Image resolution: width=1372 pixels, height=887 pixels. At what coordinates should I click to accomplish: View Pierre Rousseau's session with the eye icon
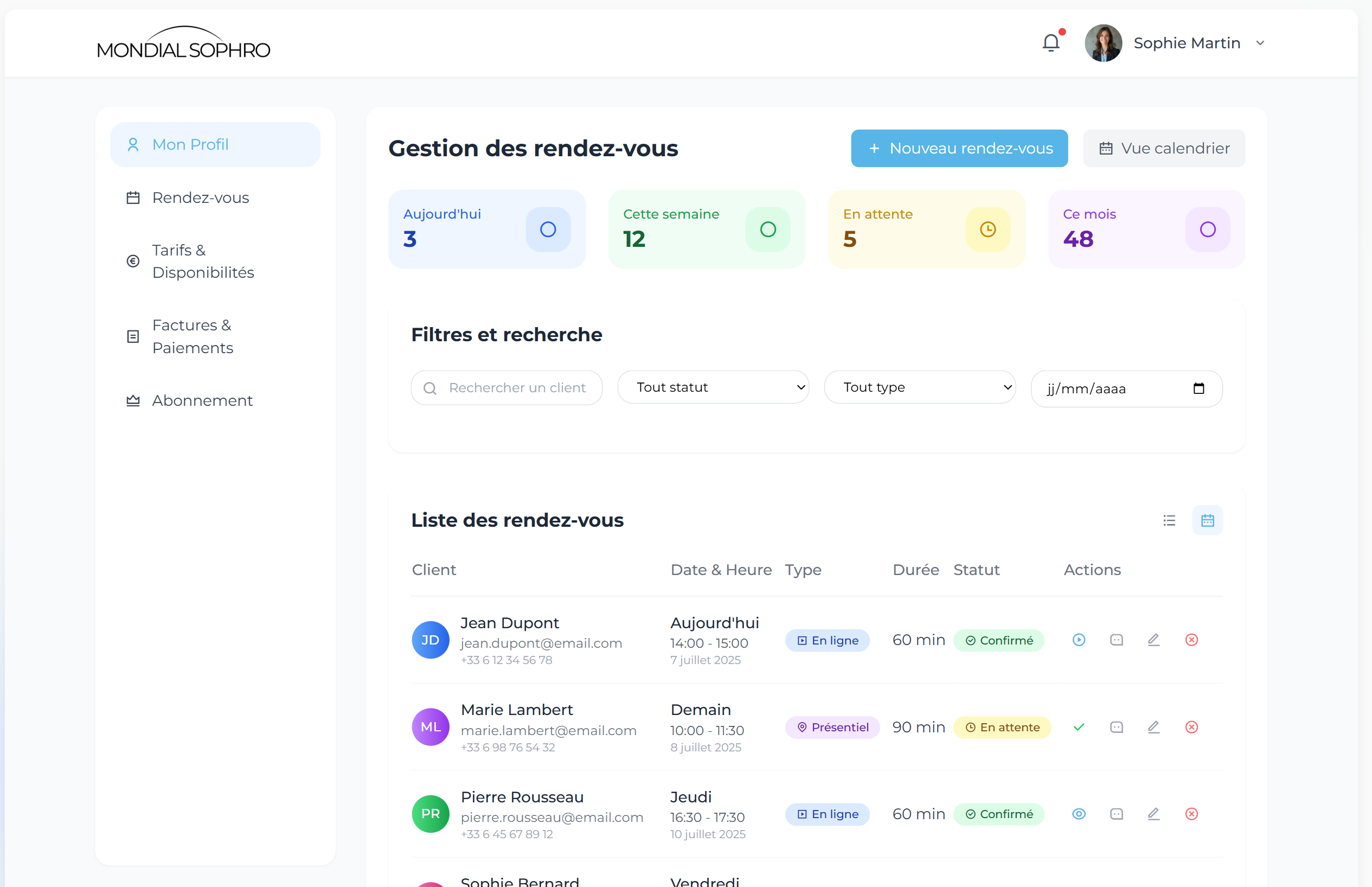[x=1079, y=814]
